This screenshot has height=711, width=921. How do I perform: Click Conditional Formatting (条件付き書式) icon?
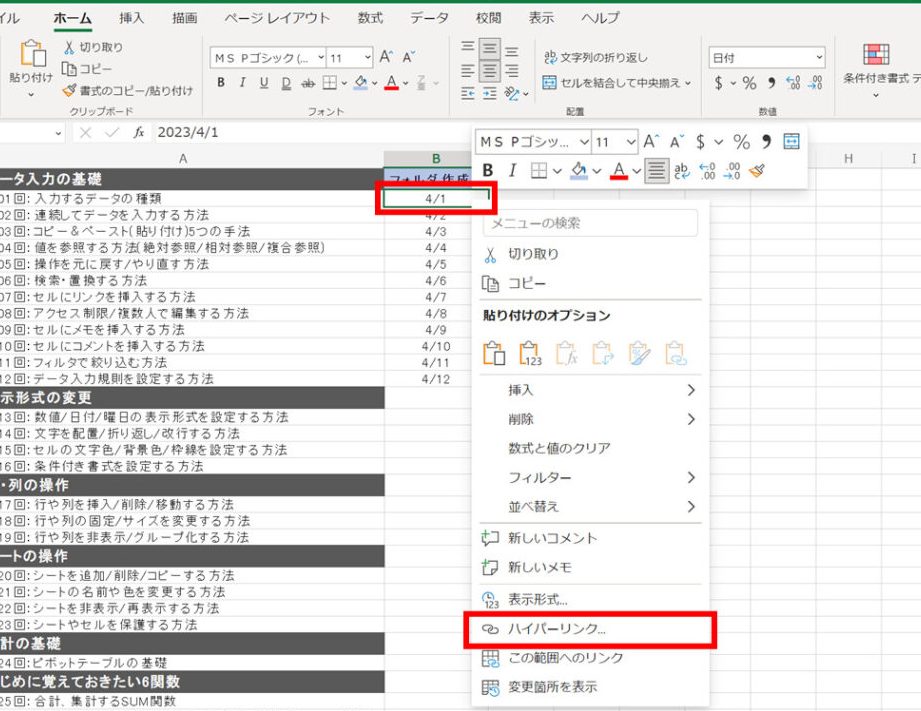click(876, 54)
